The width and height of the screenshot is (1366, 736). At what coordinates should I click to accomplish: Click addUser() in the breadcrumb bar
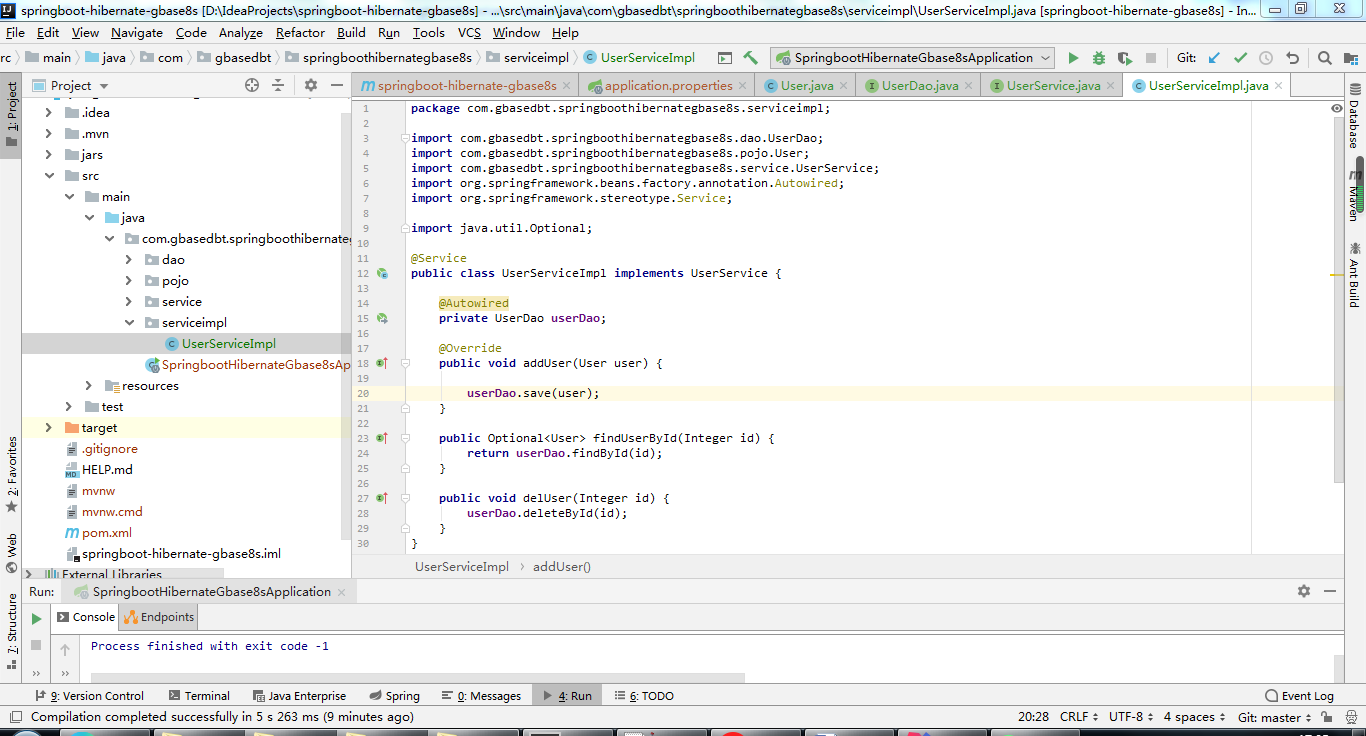tap(561, 566)
